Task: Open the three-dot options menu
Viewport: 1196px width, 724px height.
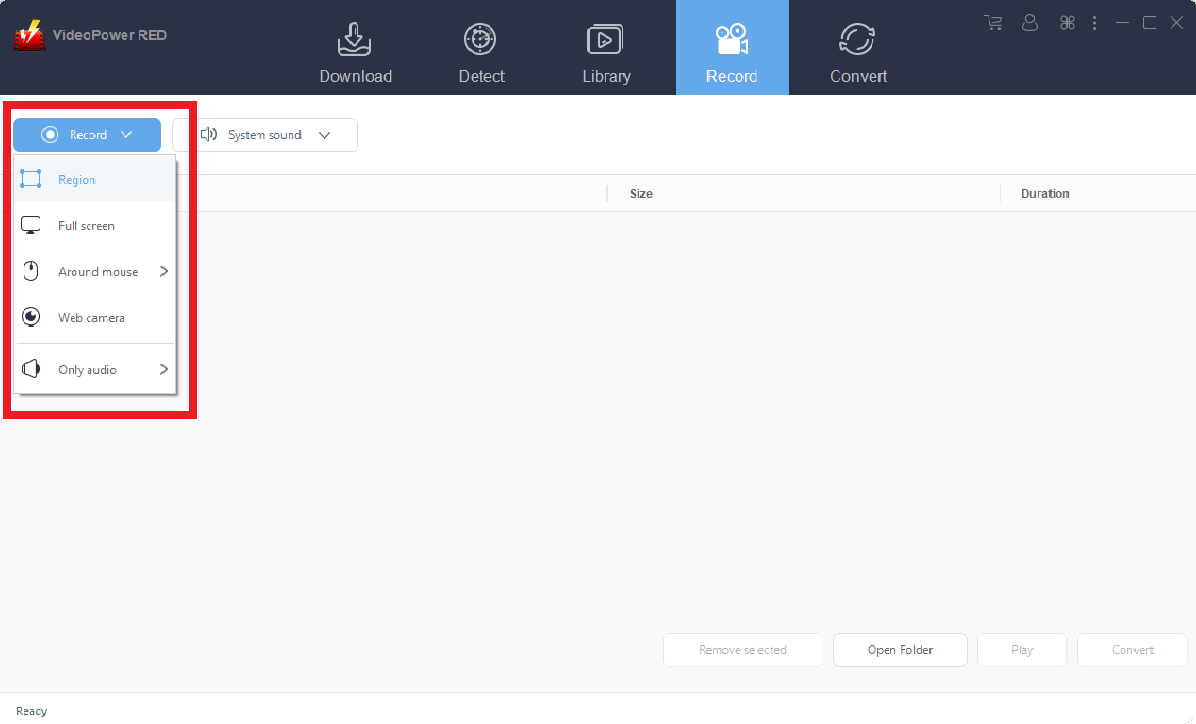Action: pyautogui.click(x=1094, y=22)
